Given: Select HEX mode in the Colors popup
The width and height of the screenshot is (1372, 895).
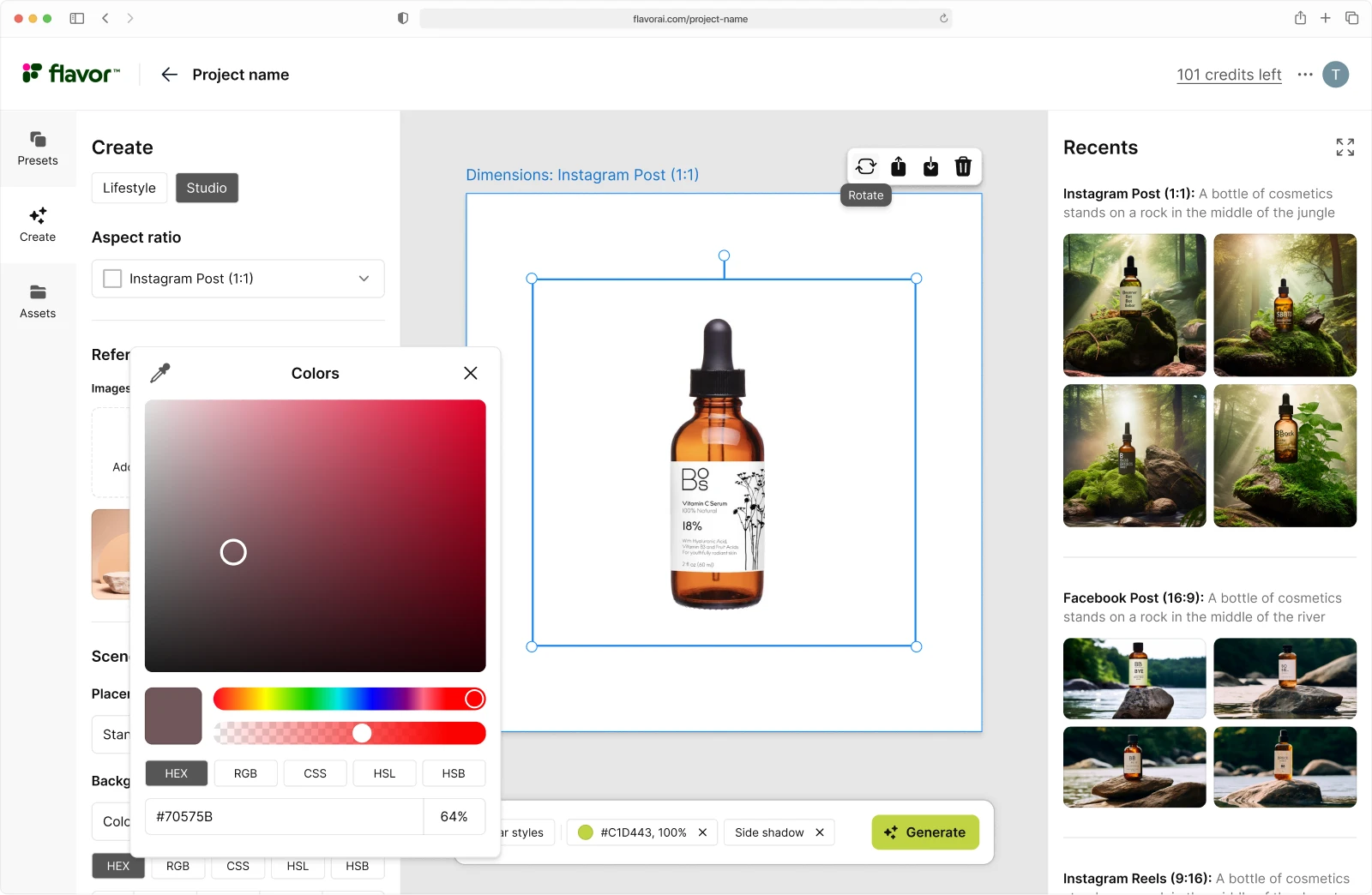Looking at the screenshot, I should 176,773.
